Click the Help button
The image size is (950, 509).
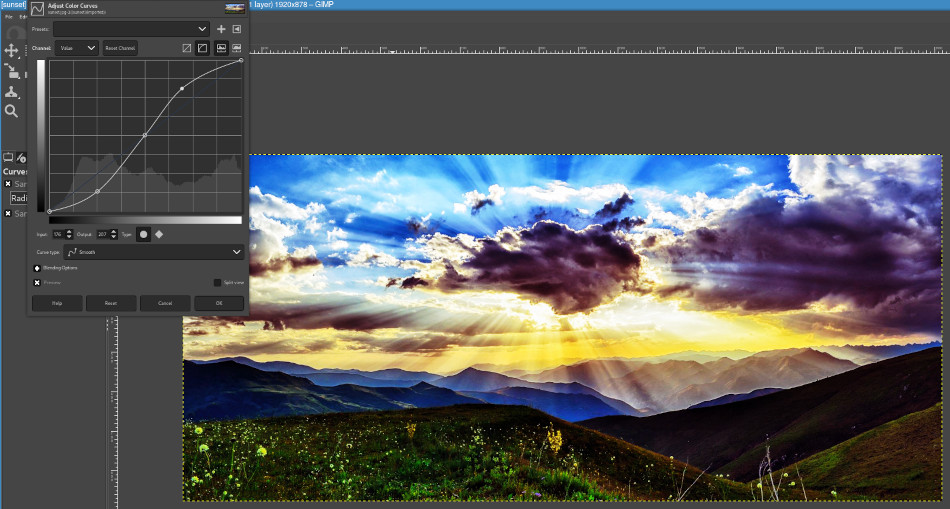57,303
